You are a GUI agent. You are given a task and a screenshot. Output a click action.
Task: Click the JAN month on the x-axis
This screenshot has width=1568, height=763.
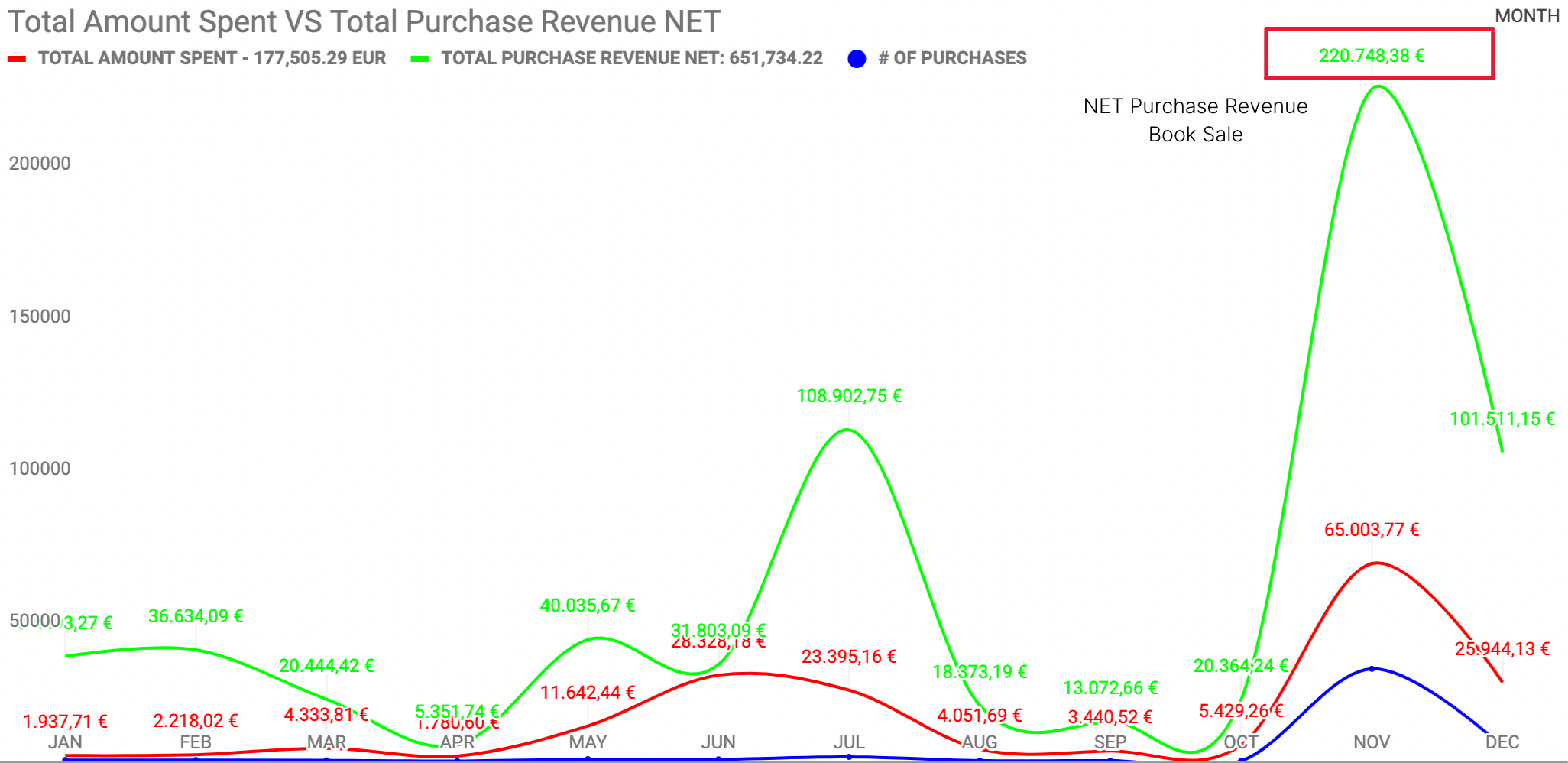65,742
